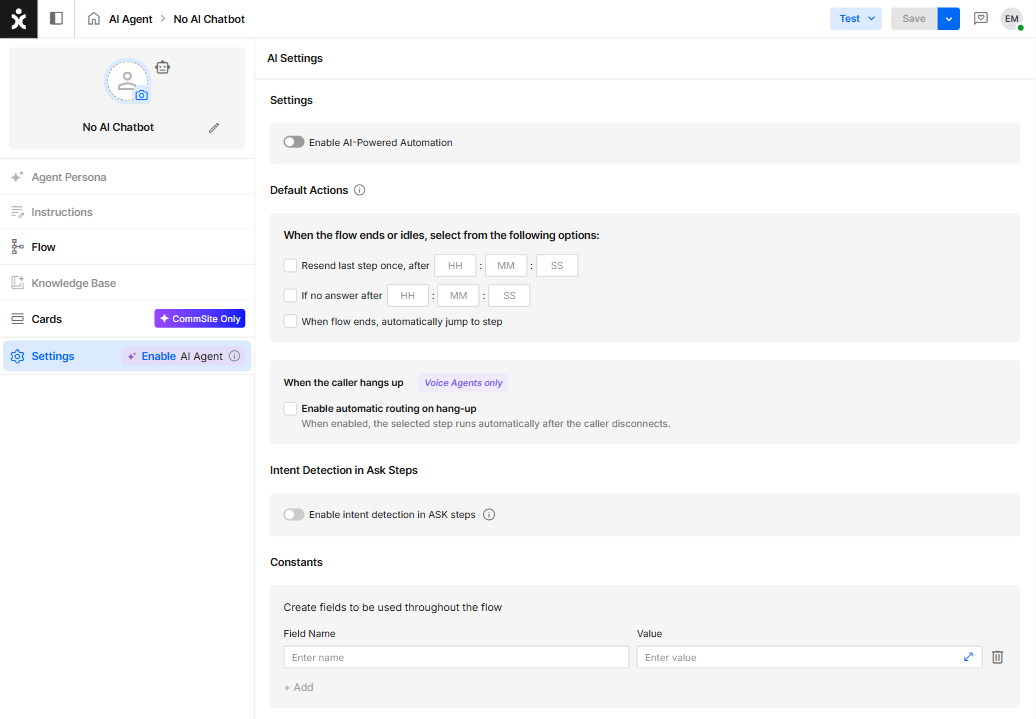
Task: Focus HH field for Resend last step
Action: pos(455,266)
